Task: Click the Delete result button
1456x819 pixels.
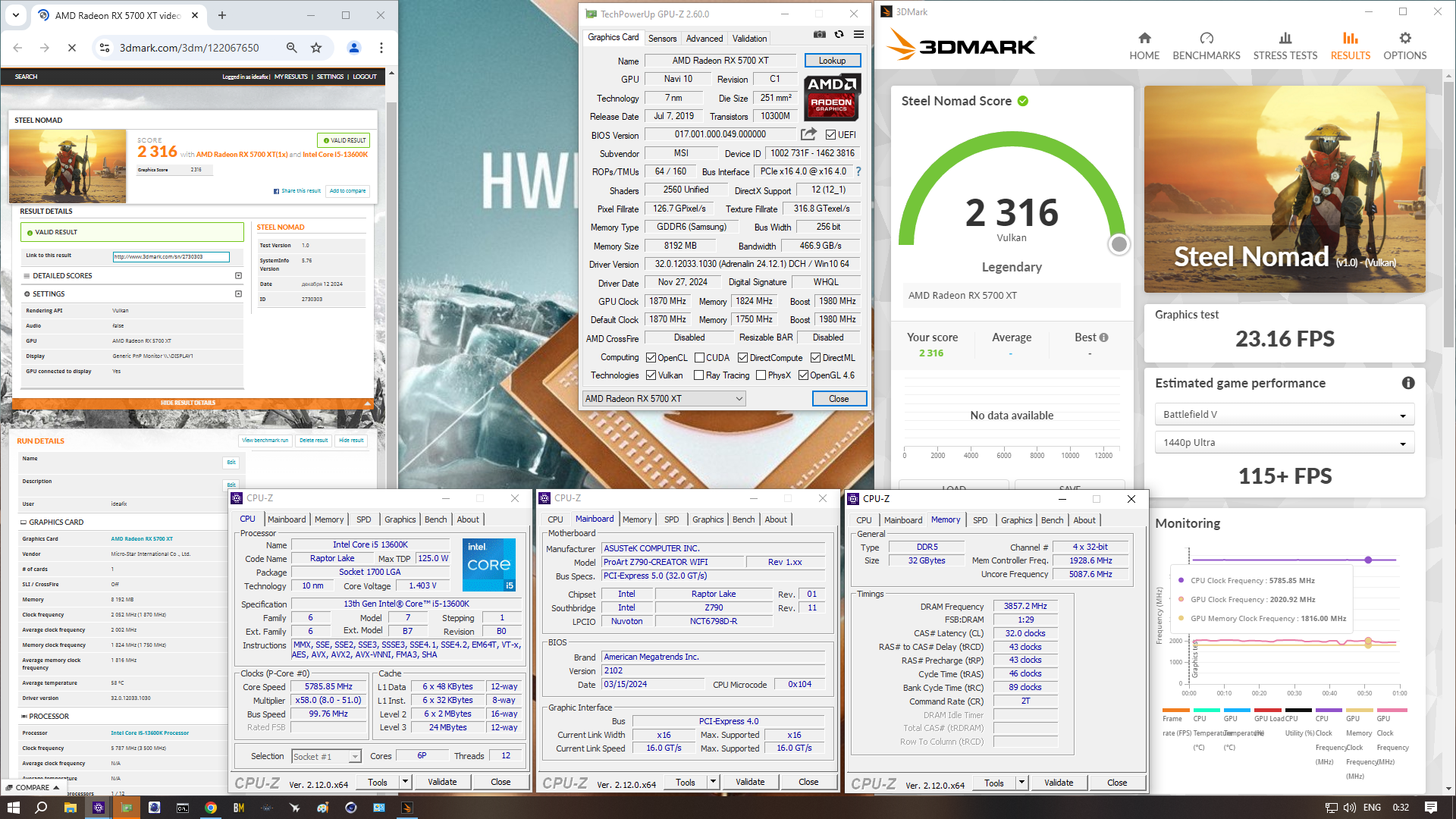Action: [313, 441]
